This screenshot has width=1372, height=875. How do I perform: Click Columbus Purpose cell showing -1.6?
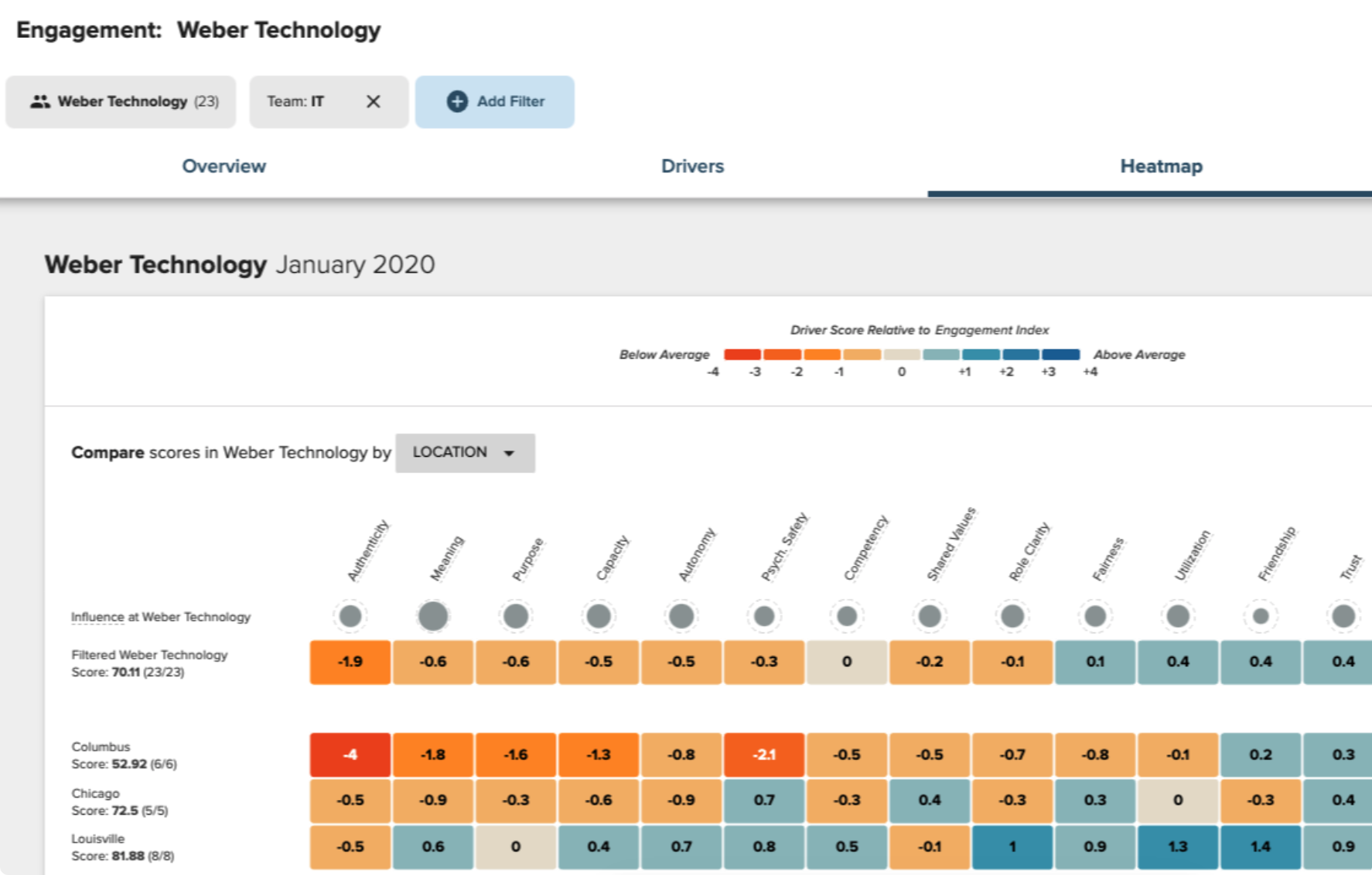pyautogui.click(x=516, y=754)
